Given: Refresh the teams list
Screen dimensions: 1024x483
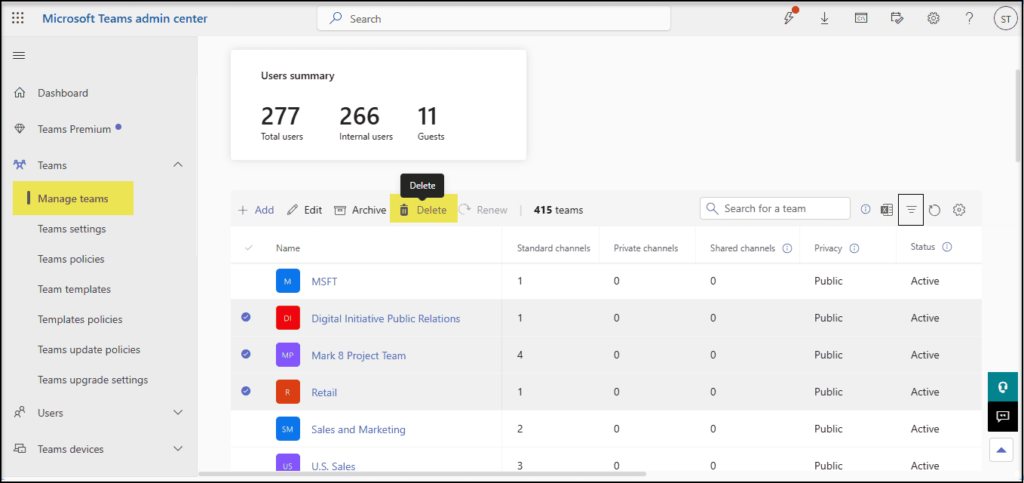Looking at the screenshot, I should [935, 210].
